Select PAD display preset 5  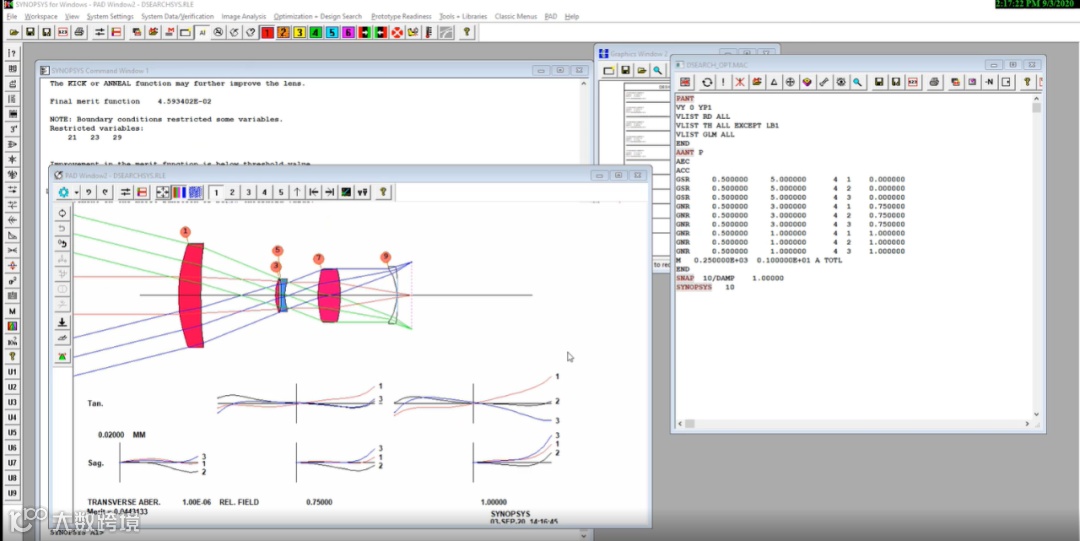coord(281,192)
